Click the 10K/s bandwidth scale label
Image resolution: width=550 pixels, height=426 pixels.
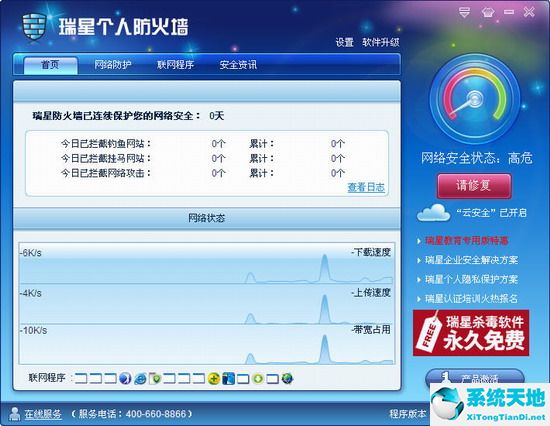pos(33,331)
